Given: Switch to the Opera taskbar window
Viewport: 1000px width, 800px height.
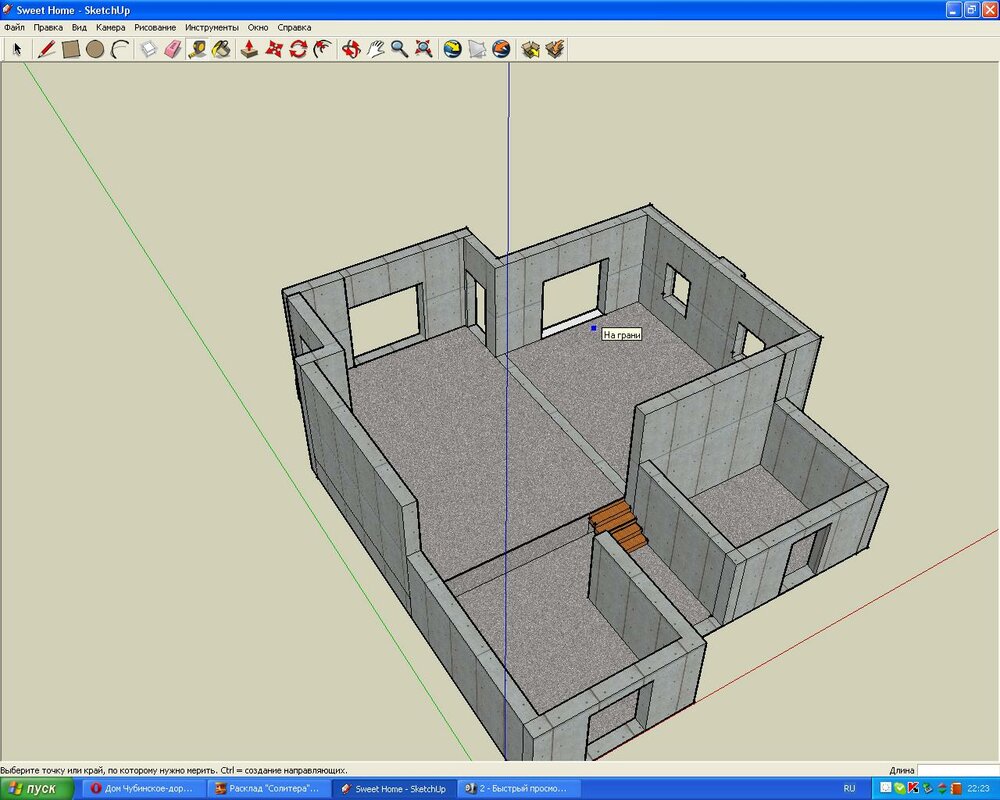Looking at the screenshot, I should 143,789.
